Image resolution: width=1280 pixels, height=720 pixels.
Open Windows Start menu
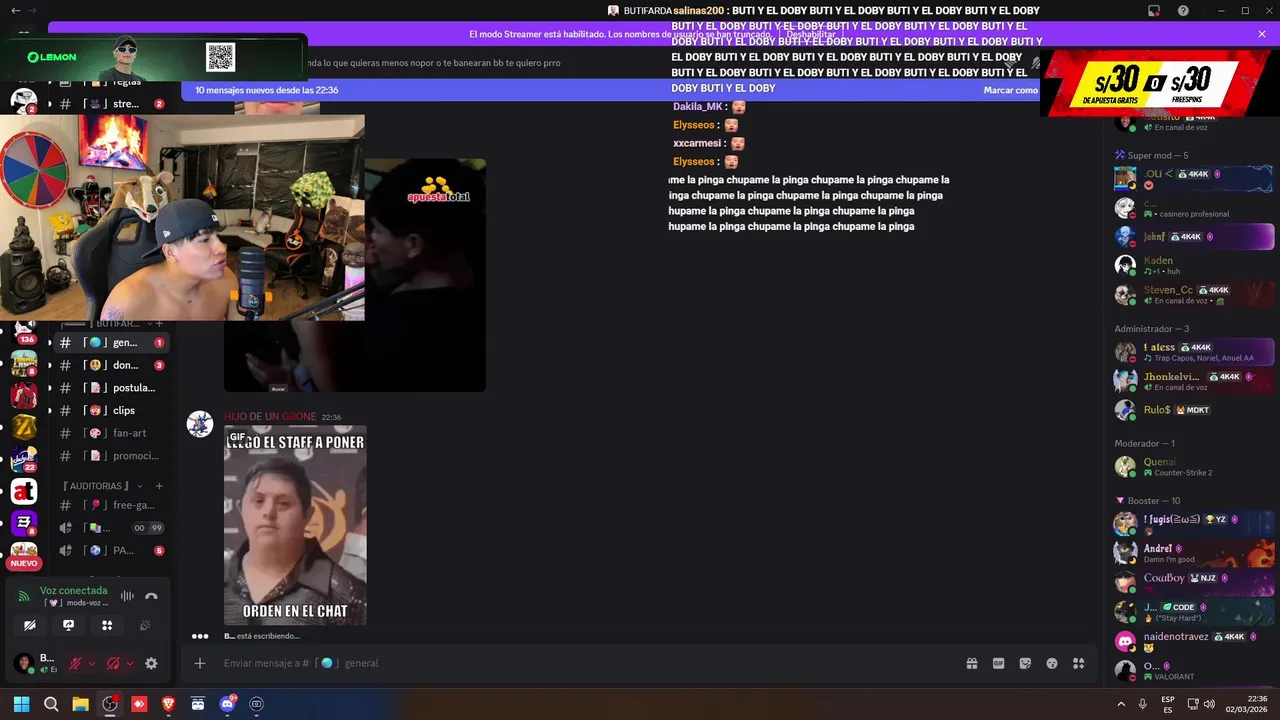(21, 704)
